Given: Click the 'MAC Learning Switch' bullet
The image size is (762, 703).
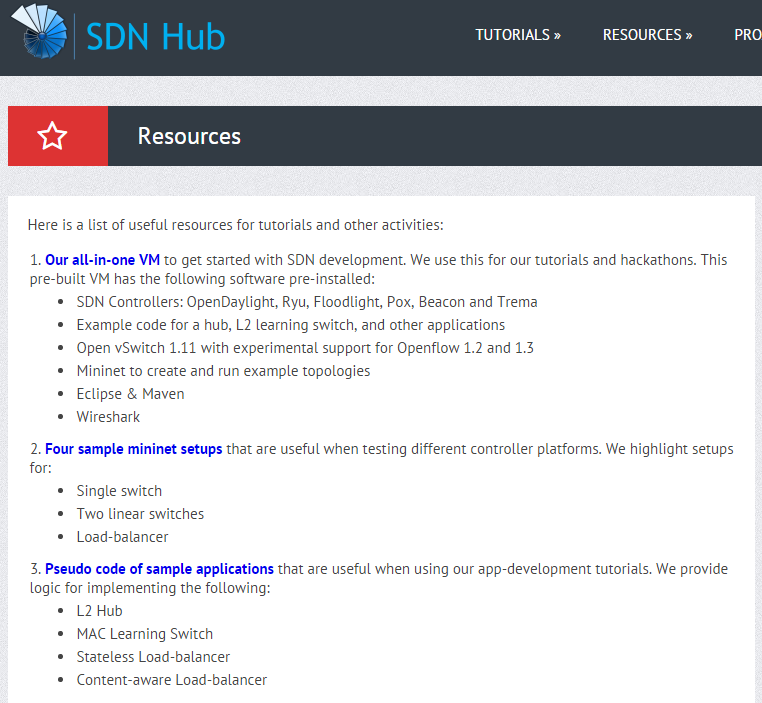Looking at the screenshot, I should pyautogui.click(x=144, y=634).
